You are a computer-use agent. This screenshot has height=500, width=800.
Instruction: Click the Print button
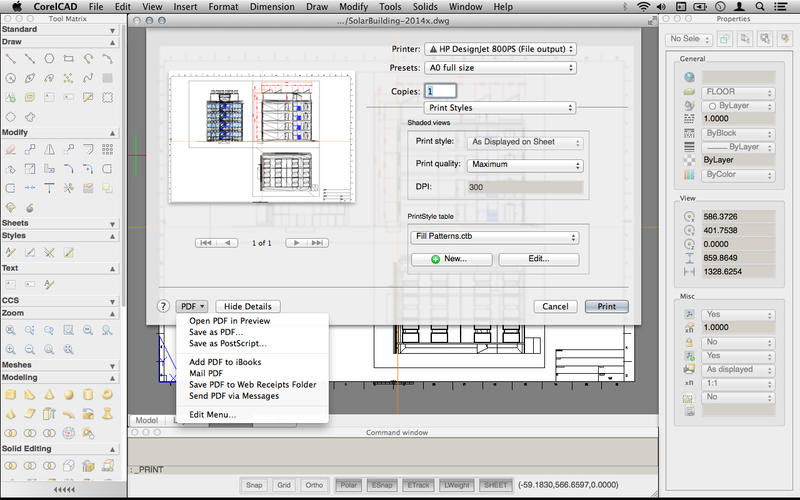pyautogui.click(x=606, y=306)
